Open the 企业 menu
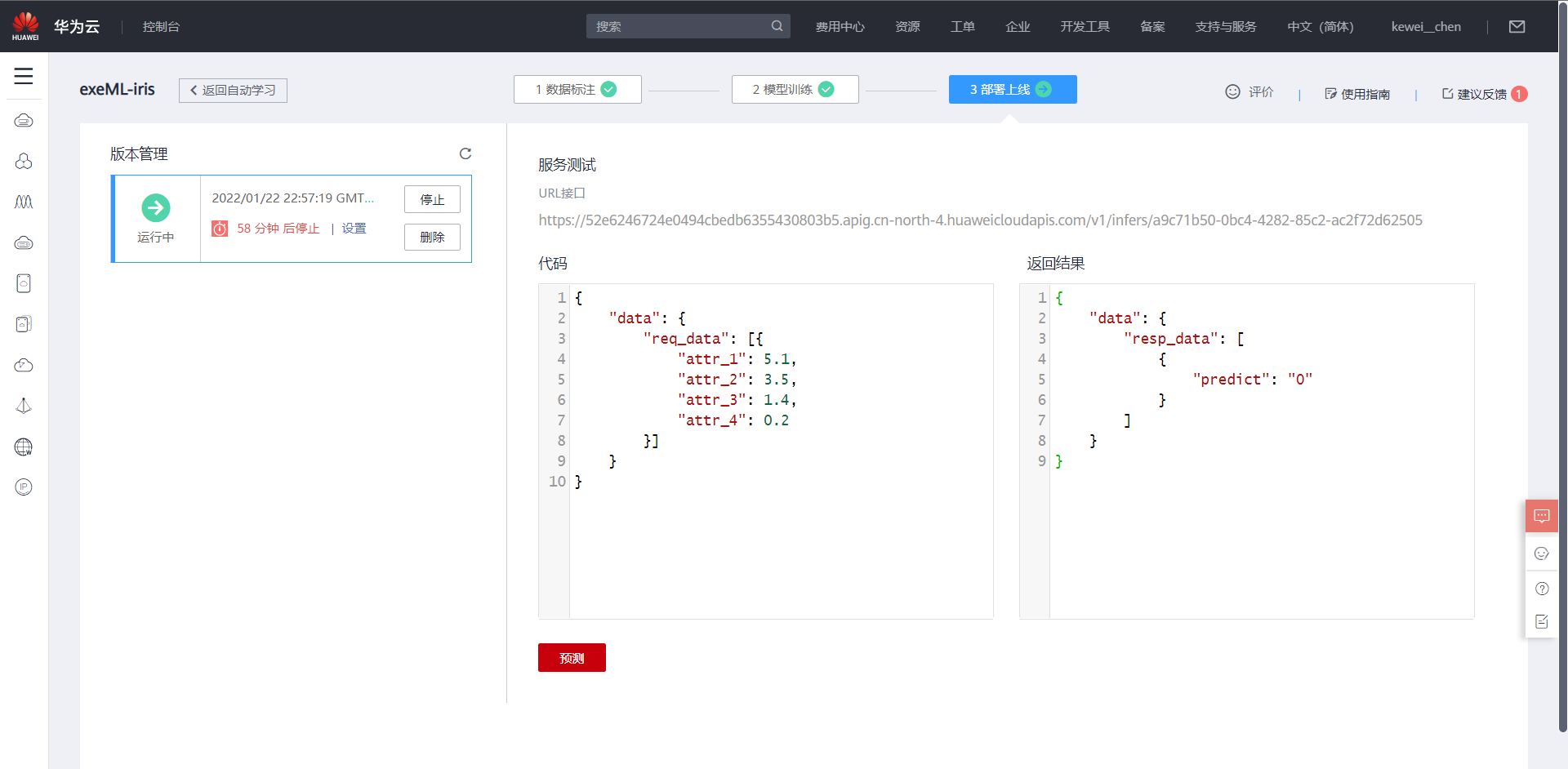This screenshot has height=769, width=1568. pos(1018,27)
